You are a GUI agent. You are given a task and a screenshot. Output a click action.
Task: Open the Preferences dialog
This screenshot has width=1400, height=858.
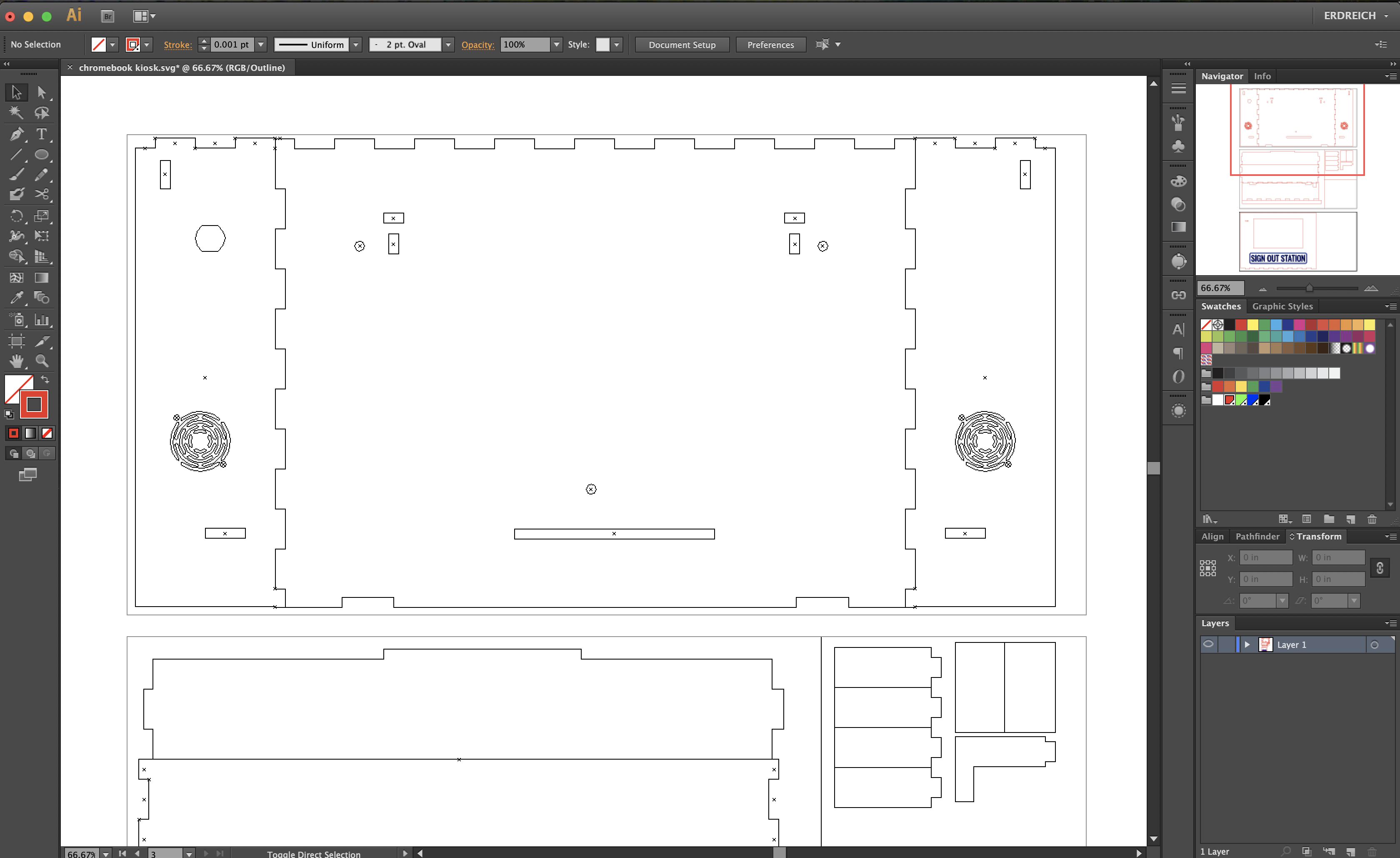[770, 44]
